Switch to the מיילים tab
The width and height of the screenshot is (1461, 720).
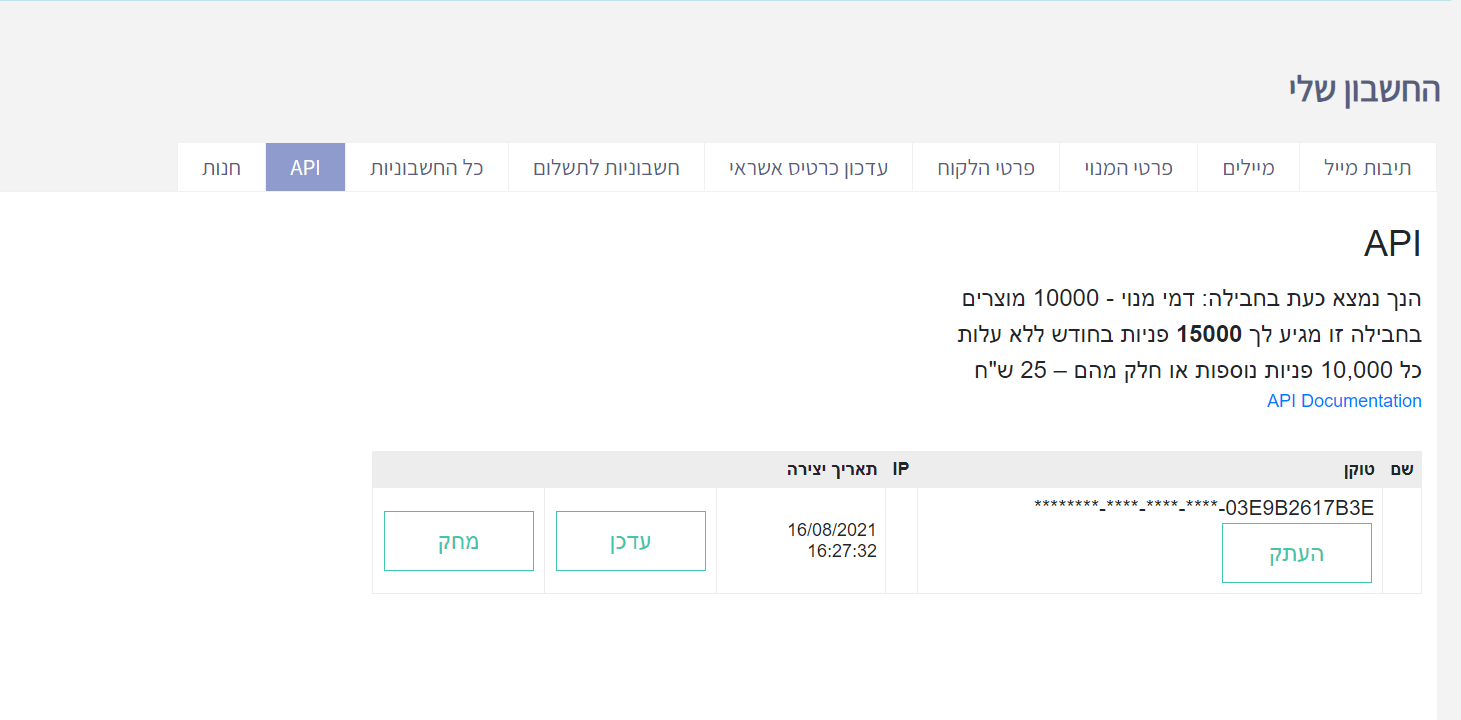1249,168
